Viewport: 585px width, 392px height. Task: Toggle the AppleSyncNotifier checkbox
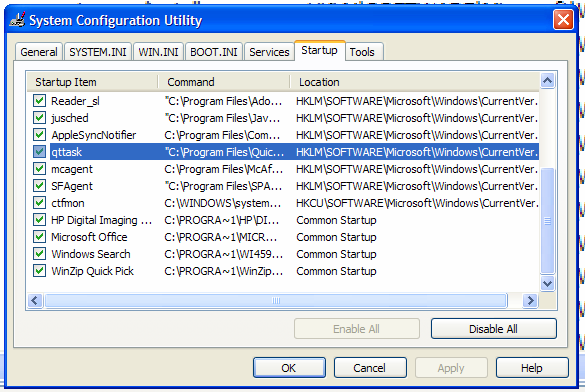click(39, 135)
